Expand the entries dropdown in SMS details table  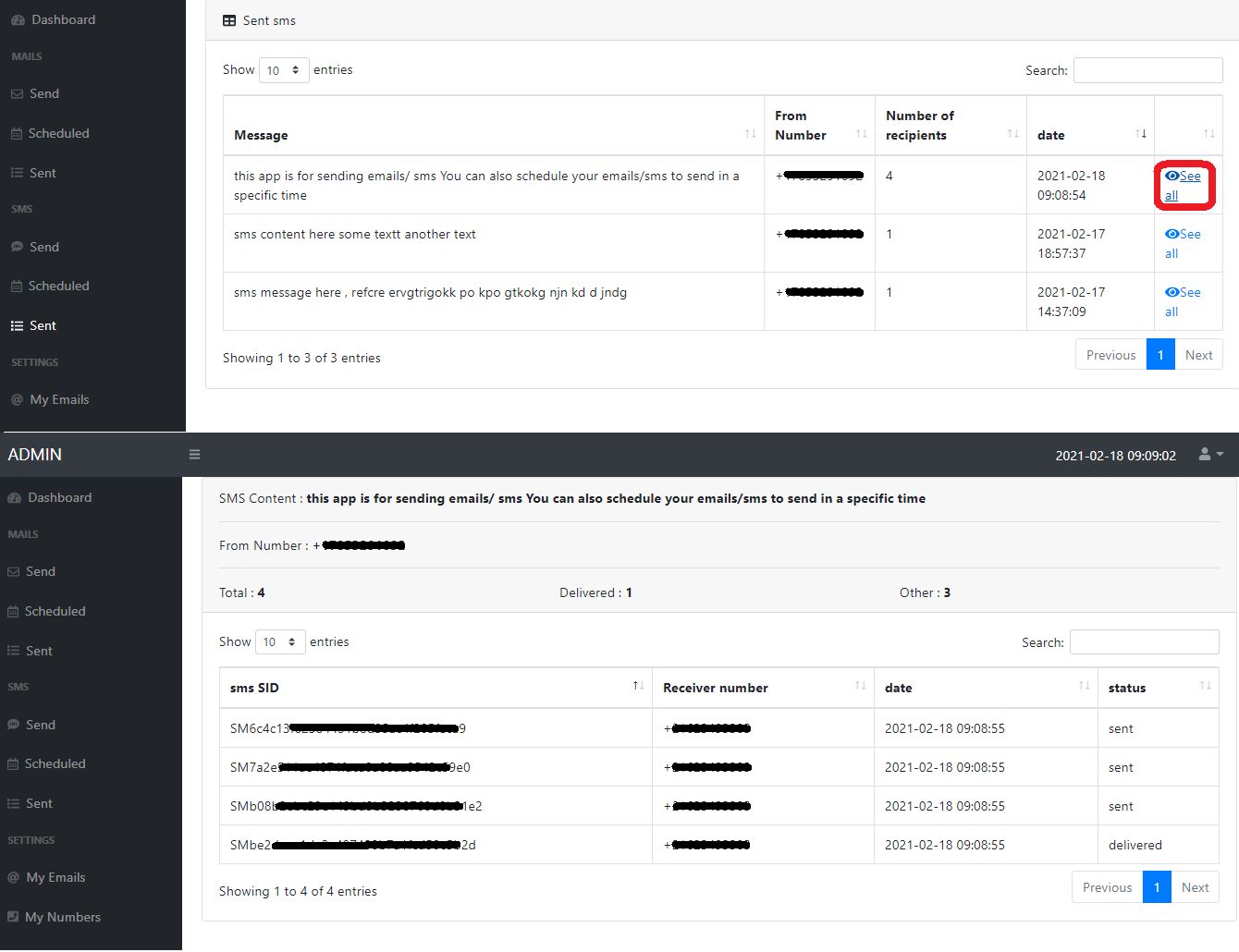point(280,642)
